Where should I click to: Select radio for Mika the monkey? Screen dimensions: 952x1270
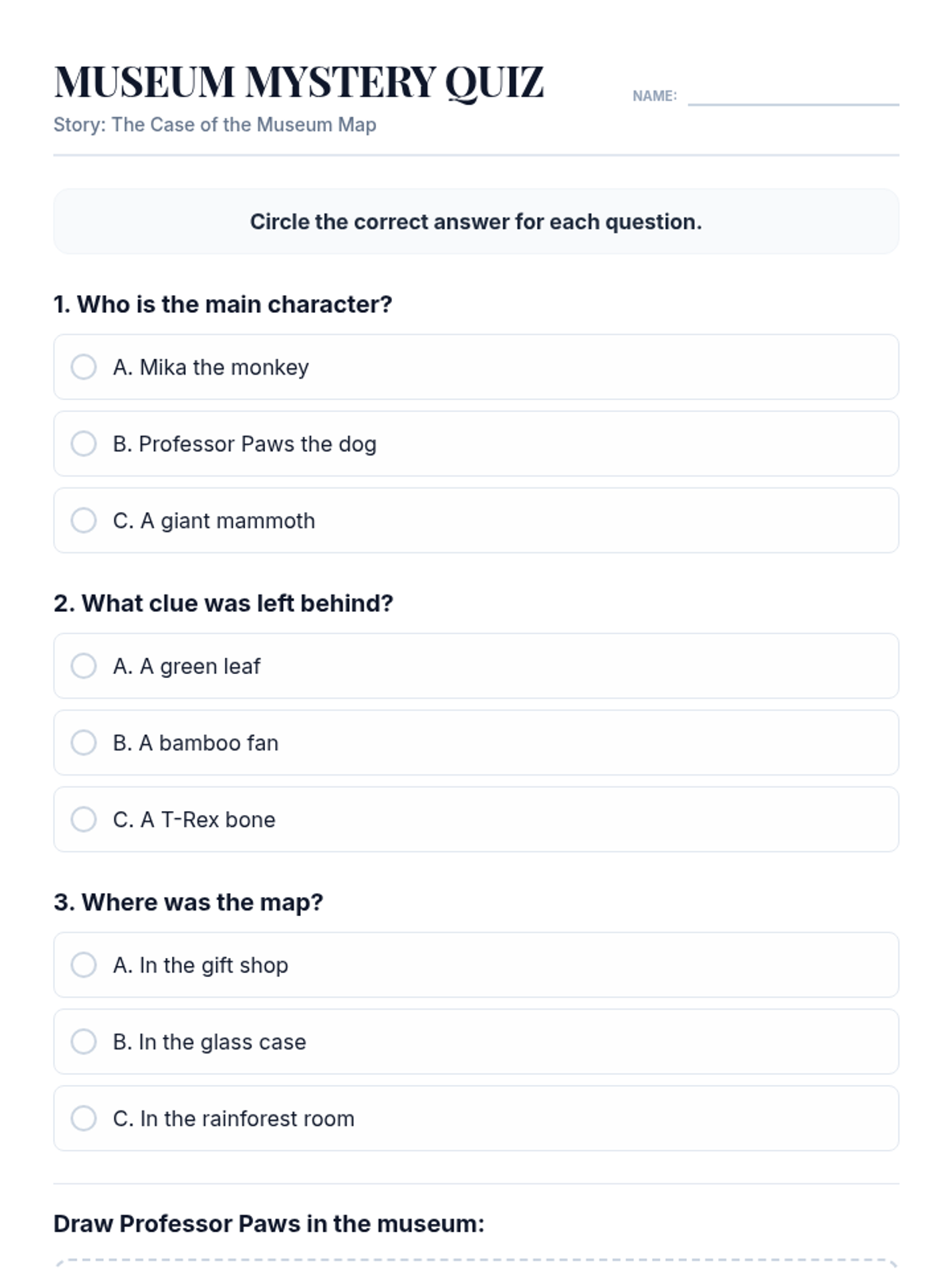point(83,367)
